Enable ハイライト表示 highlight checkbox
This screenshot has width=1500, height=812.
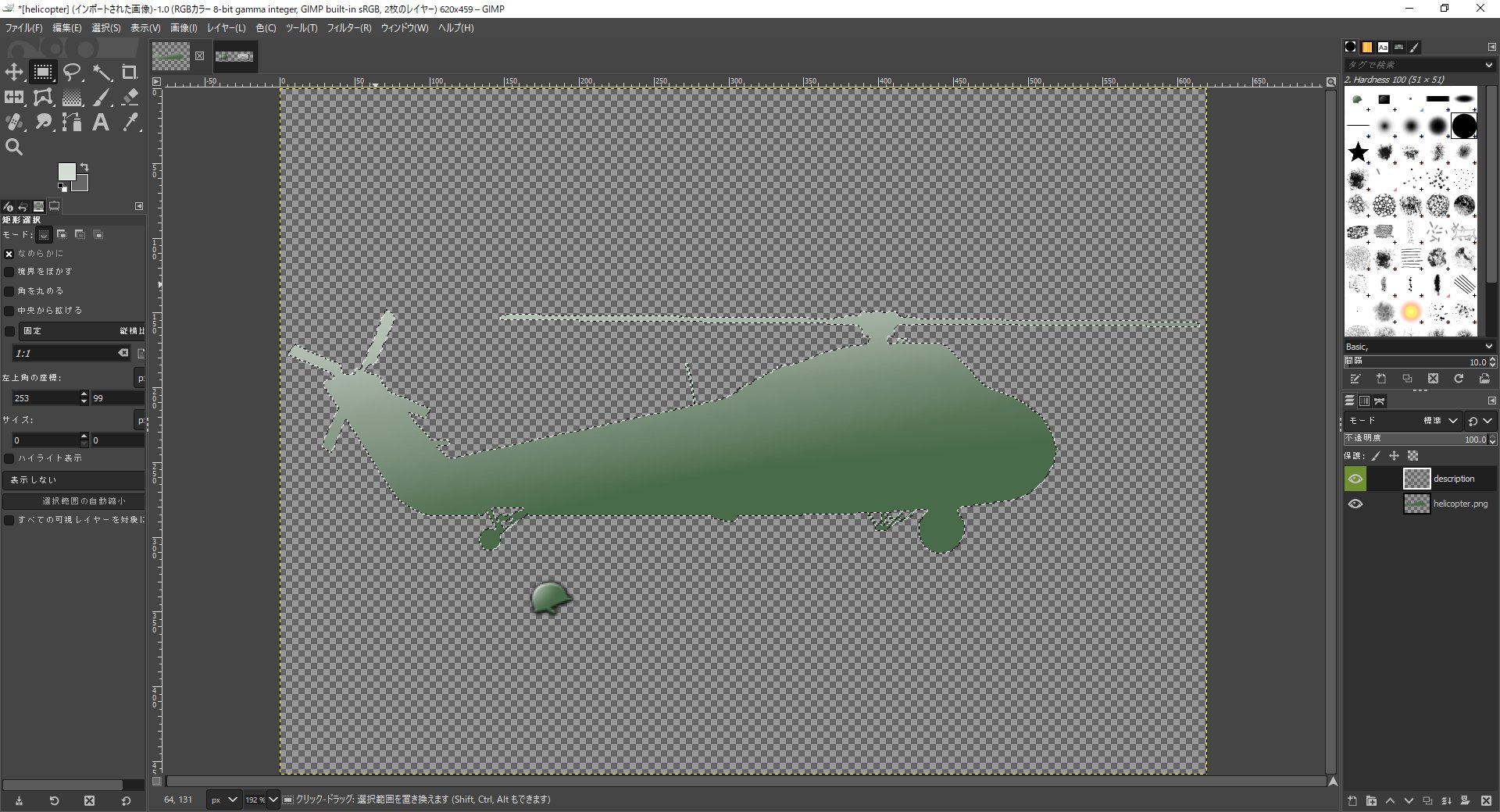click(x=9, y=458)
